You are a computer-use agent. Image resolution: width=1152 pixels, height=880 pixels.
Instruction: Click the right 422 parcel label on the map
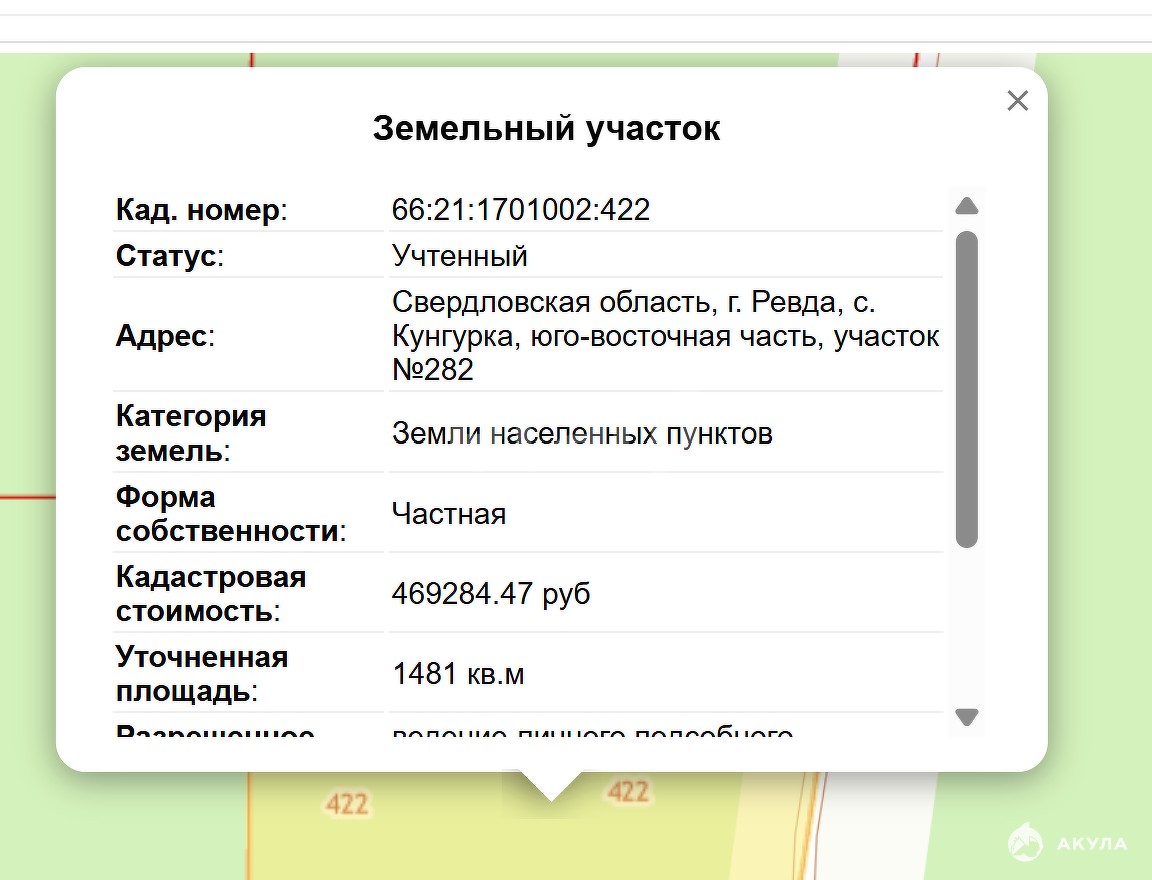628,792
